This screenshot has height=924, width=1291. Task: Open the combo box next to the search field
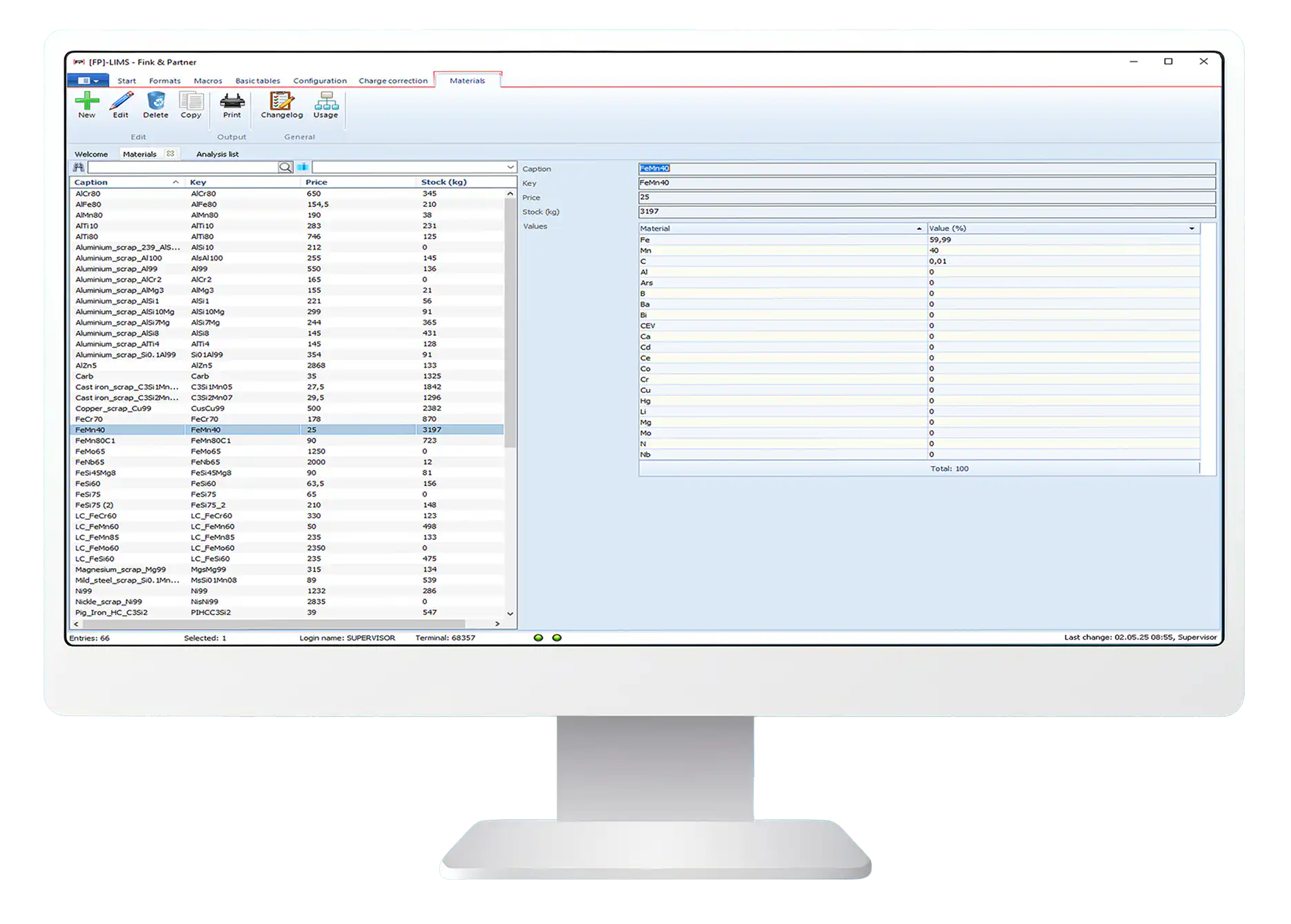tap(510, 167)
